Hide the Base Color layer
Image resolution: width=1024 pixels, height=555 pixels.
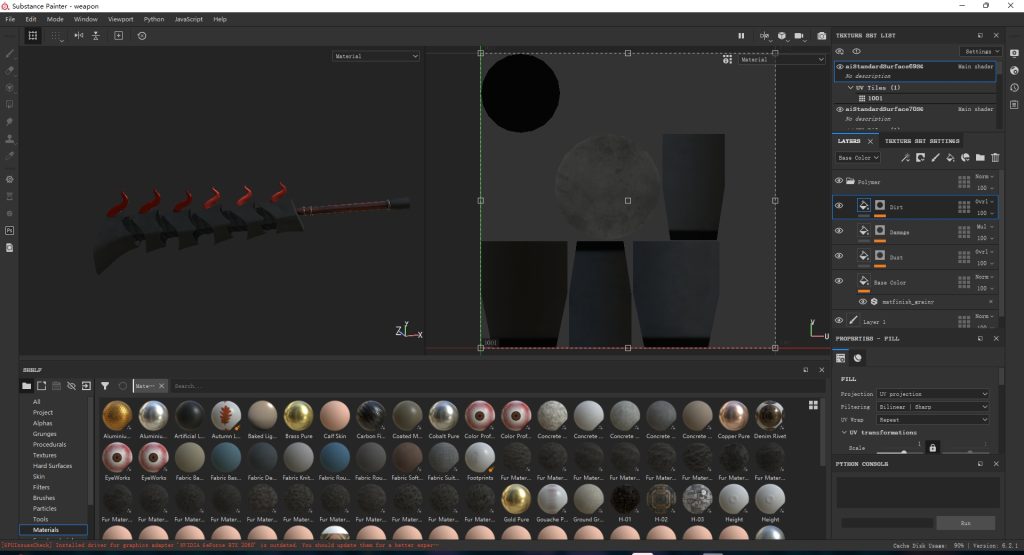coord(839,281)
